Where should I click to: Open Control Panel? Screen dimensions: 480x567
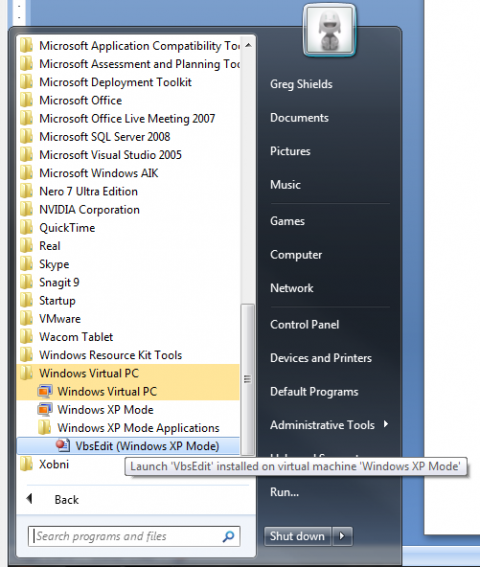pos(305,325)
